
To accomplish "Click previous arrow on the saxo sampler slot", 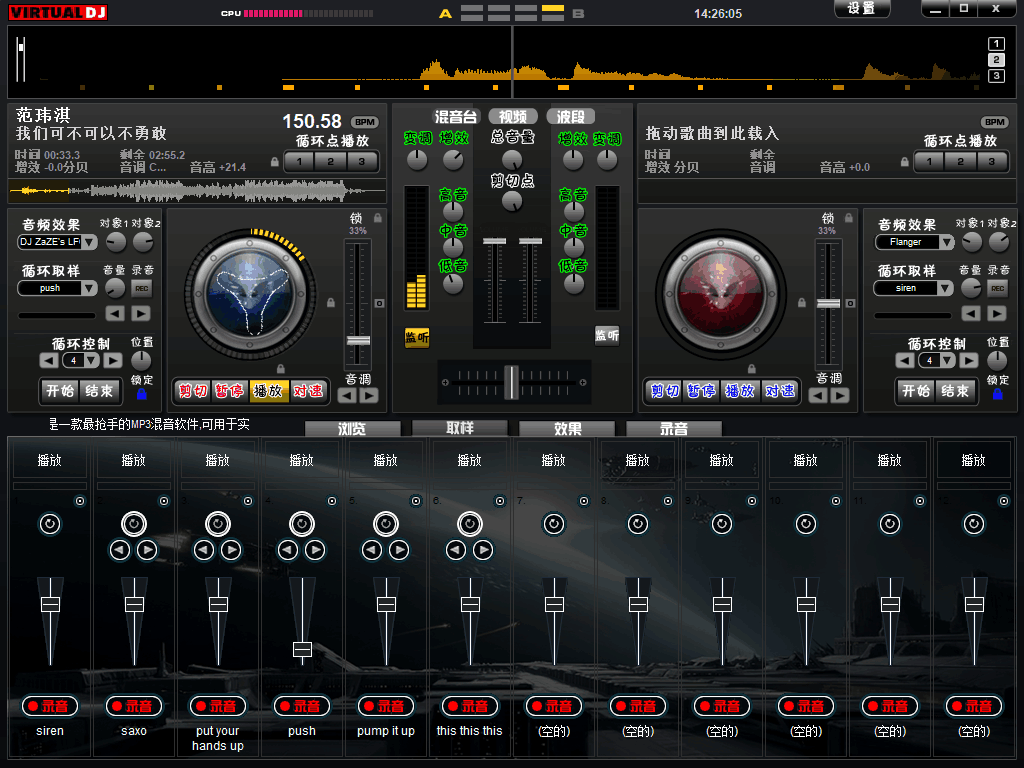I will click(x=120, y=550).
